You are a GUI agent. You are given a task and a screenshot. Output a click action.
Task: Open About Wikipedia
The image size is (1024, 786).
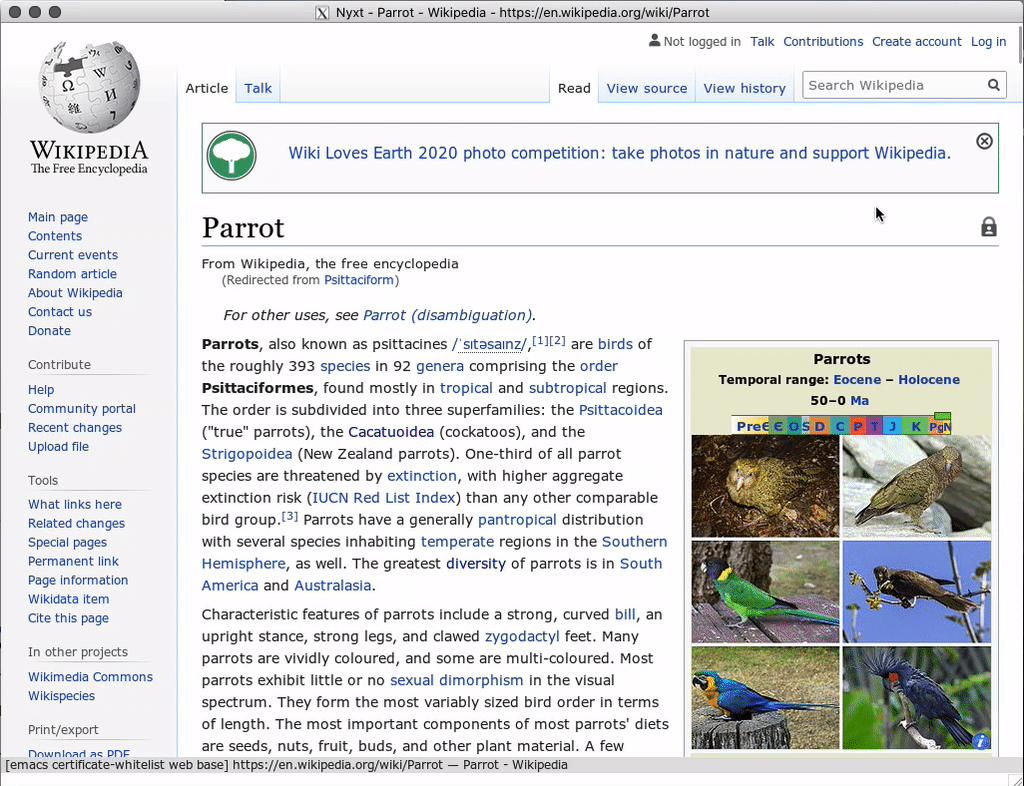(75, 292)
